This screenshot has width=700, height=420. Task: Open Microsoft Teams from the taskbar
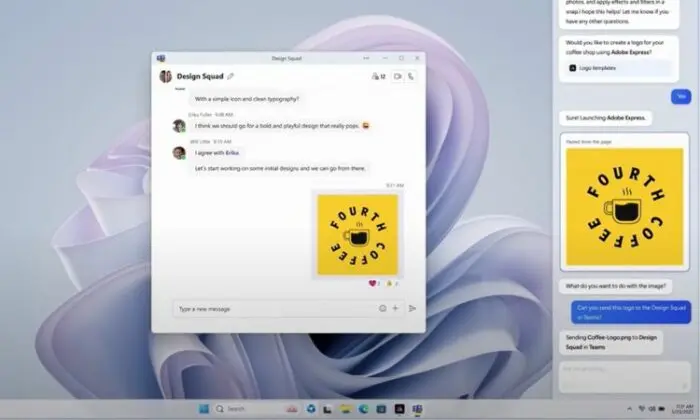417,409
